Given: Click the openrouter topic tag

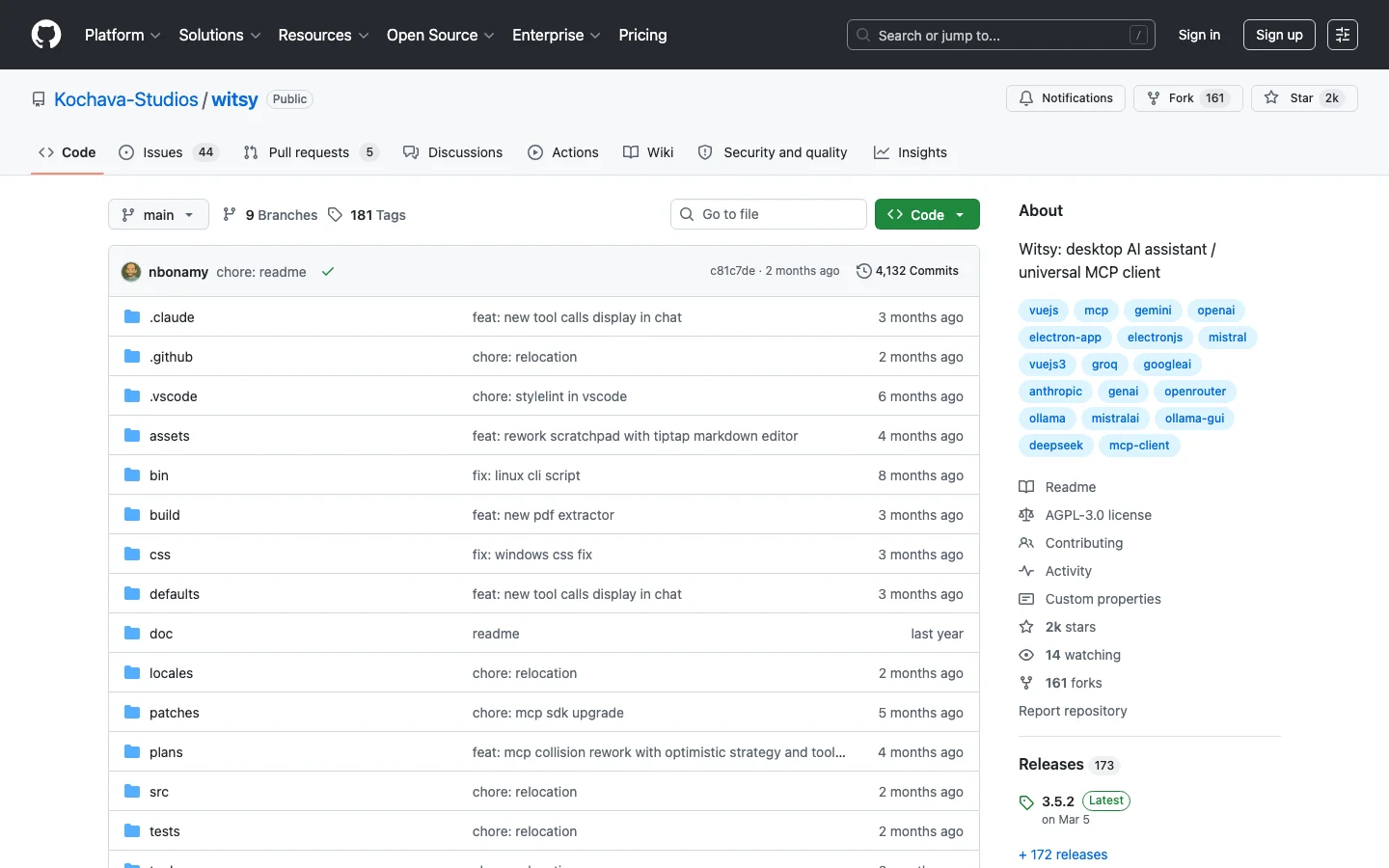Looking at the screenshot, I should click(x=1195, y=392).
